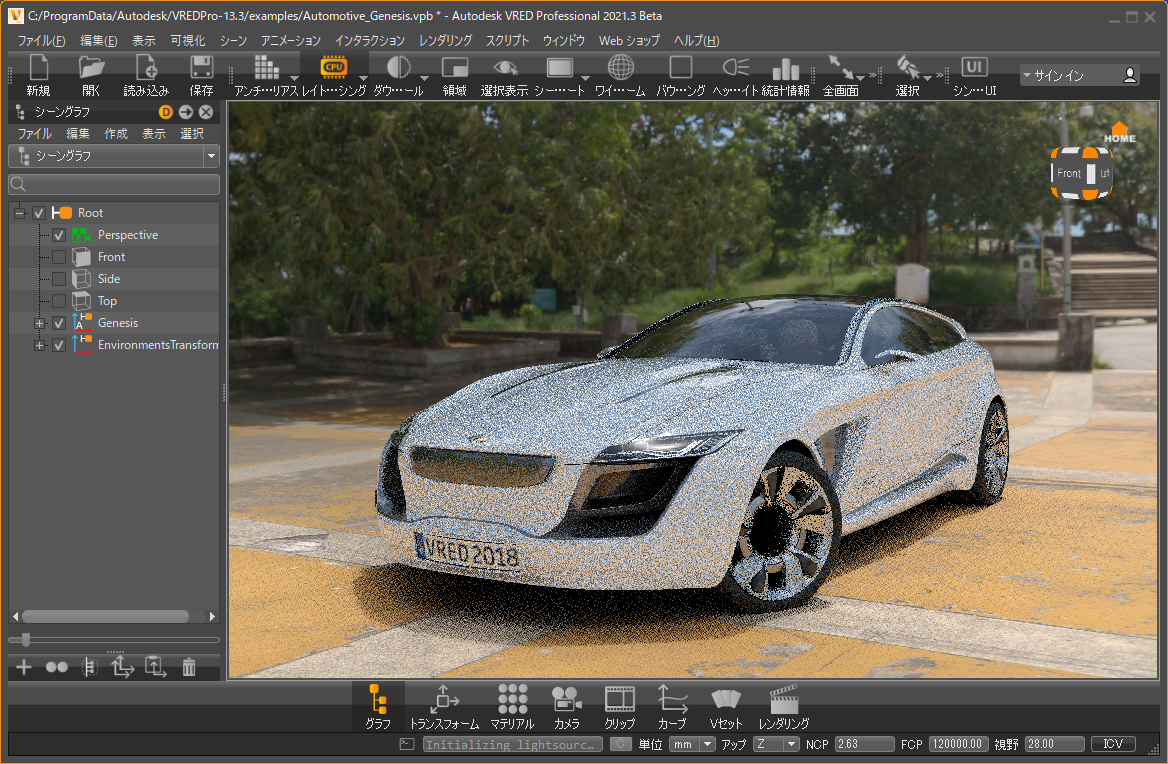Uncheck the Genesis node visibility checkbox

point(59,323)
